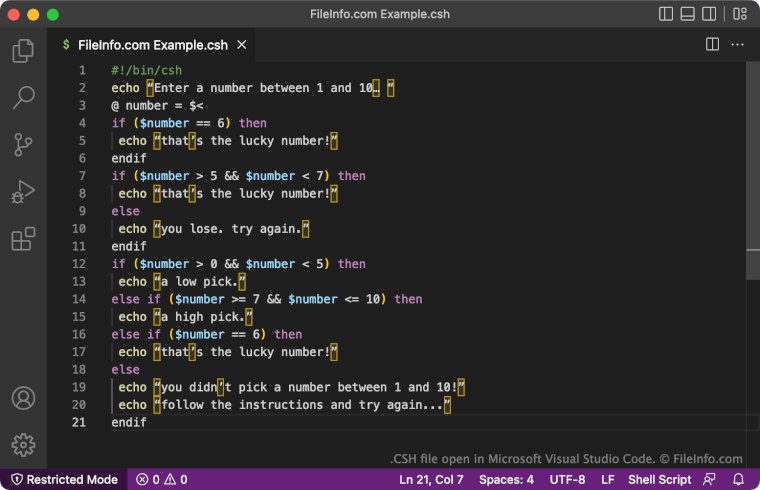Close the FileInfo.com Example.csh tab
Image resolution: width=760 pixels, height=490 pixels.
pyautogui.click(x=242, y=45)
